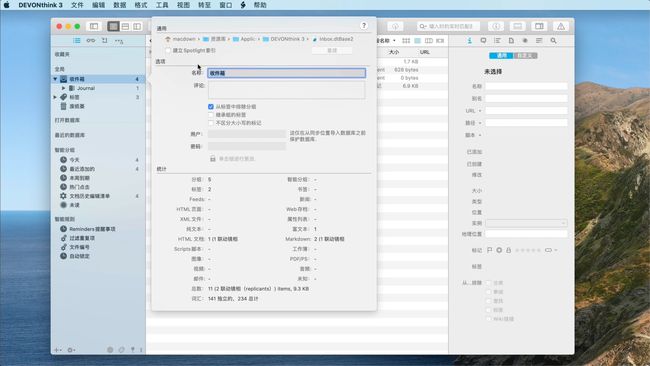Open the annotations speech bubble inspector
Viewport: 650px width, 366px height.
(483, 41)
